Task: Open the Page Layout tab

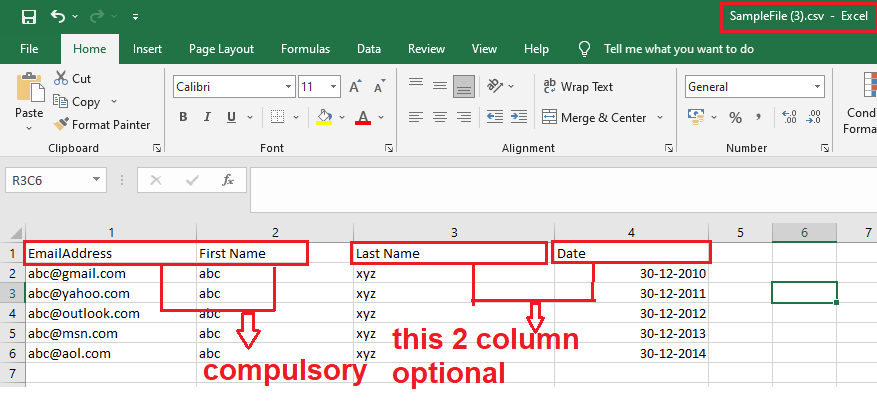Action: (x=221, y=48)
